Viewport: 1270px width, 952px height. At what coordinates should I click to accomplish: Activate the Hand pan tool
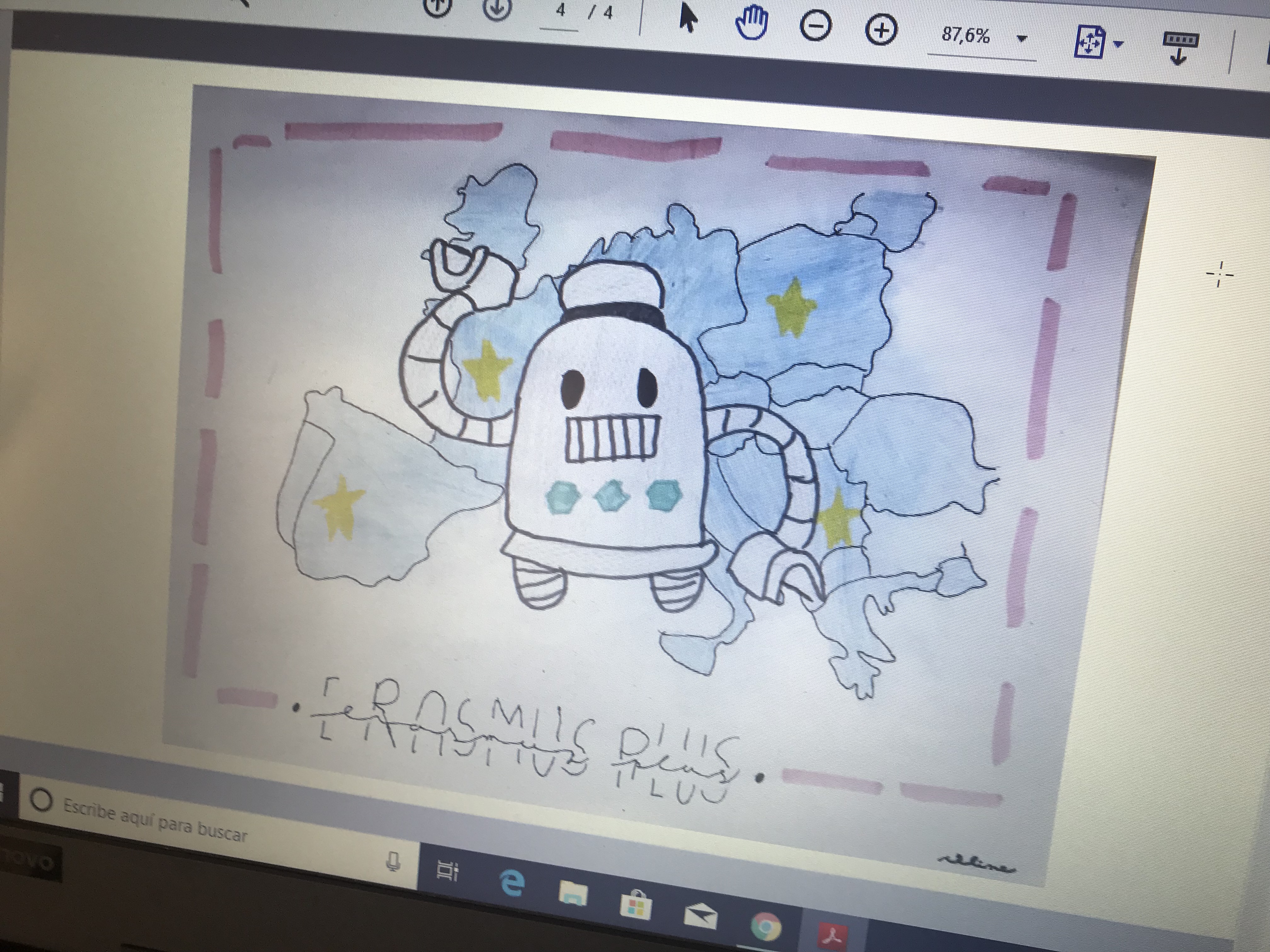(752, 24)
